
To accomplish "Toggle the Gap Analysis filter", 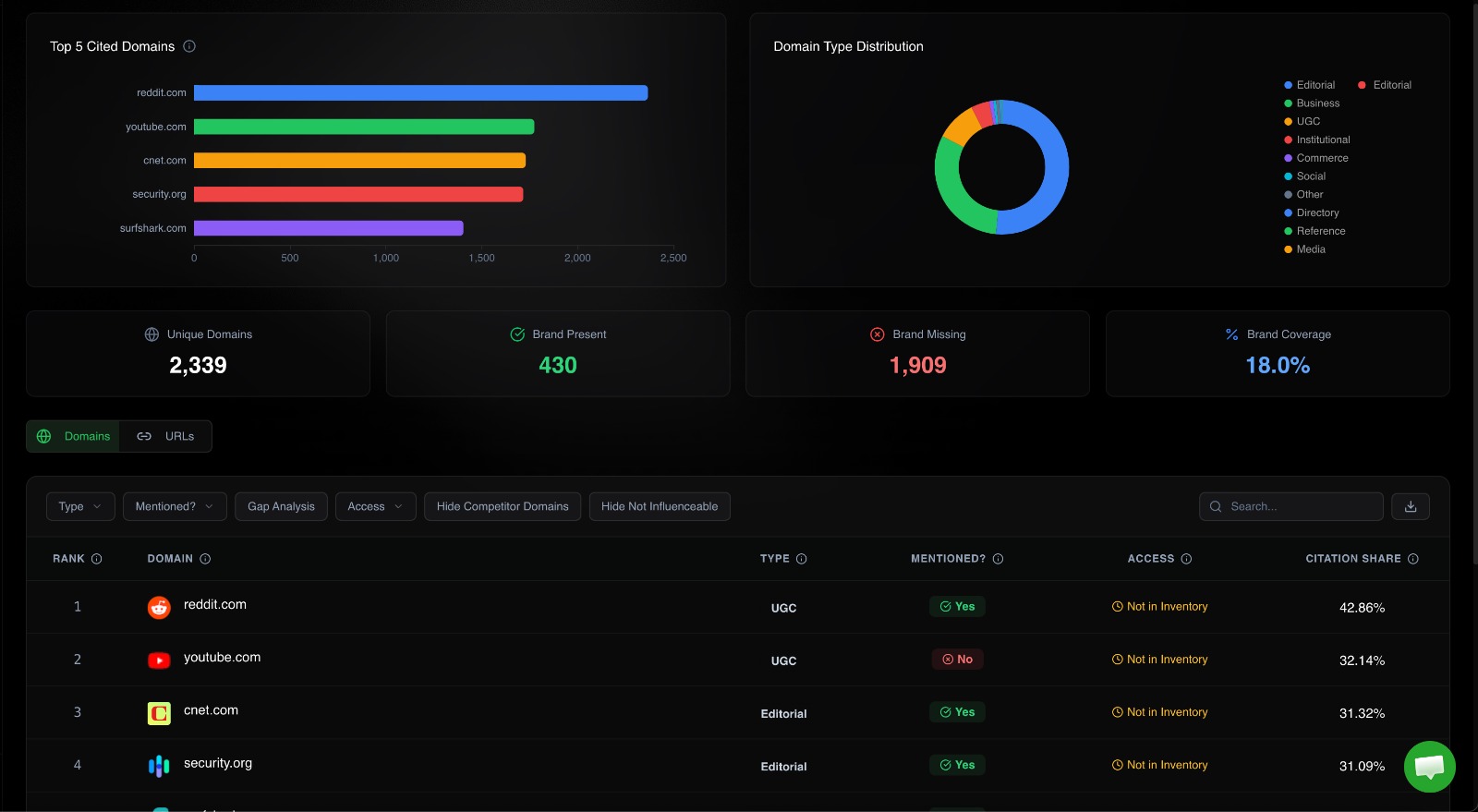I will [x=281, y=506].
